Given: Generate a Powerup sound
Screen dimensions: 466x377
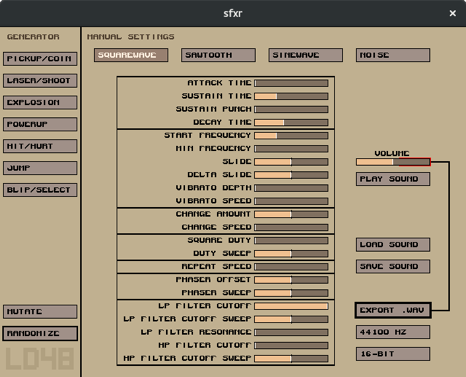Looking at the screenshot, I should [40, 124].
